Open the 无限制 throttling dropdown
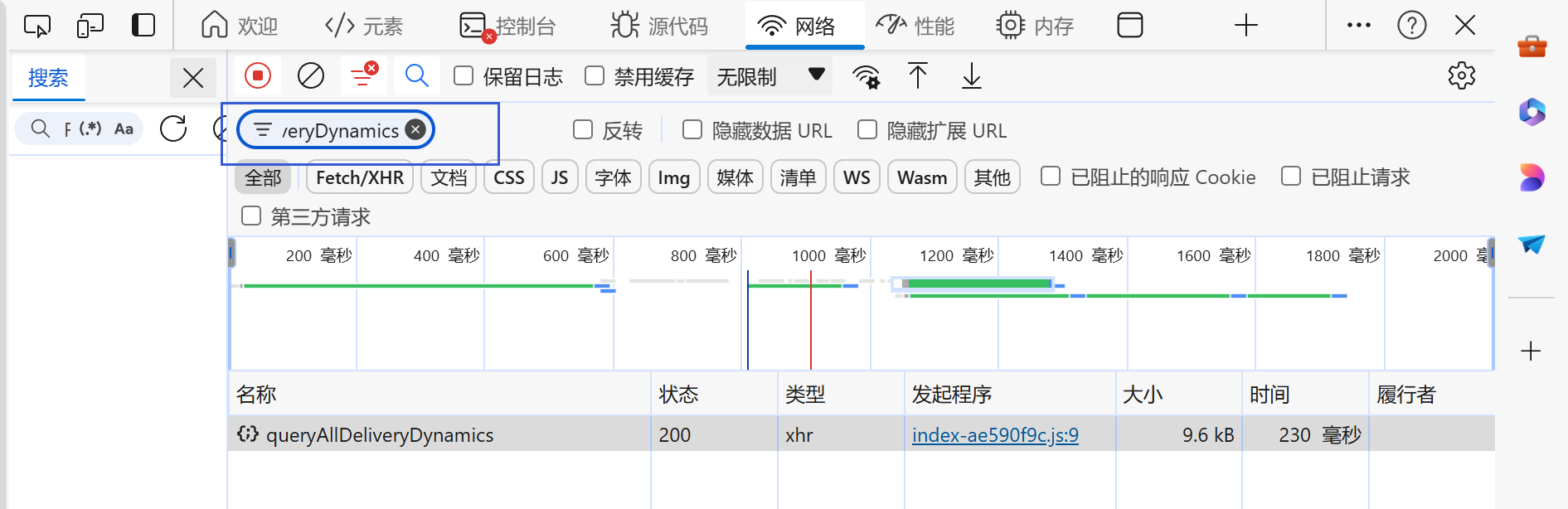1568x509 pixels. pos(770,76)
